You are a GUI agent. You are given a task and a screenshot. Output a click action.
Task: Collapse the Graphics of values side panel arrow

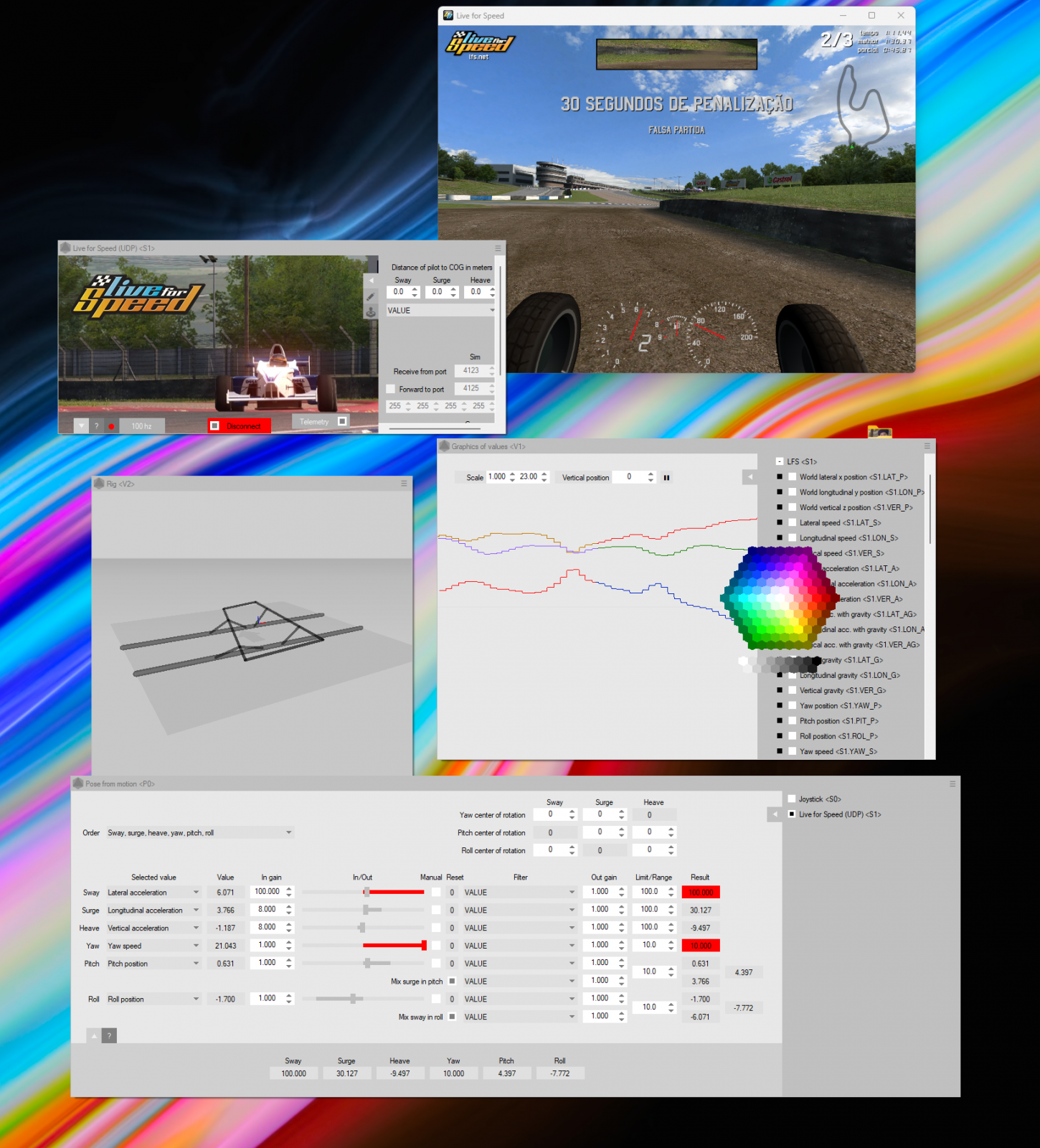tap(750, 477)
